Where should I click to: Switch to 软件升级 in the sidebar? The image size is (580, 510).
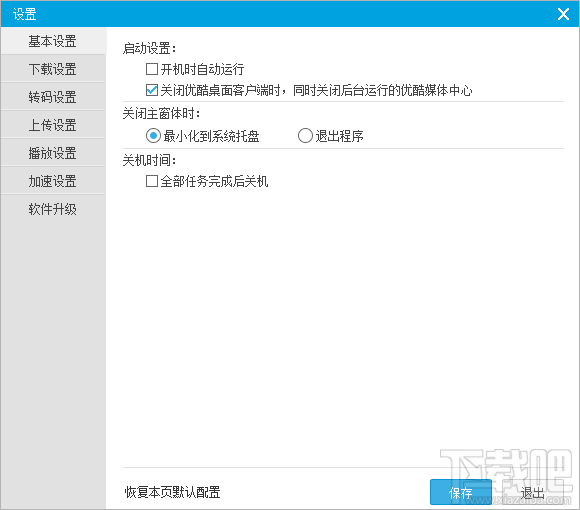(53, 209)
